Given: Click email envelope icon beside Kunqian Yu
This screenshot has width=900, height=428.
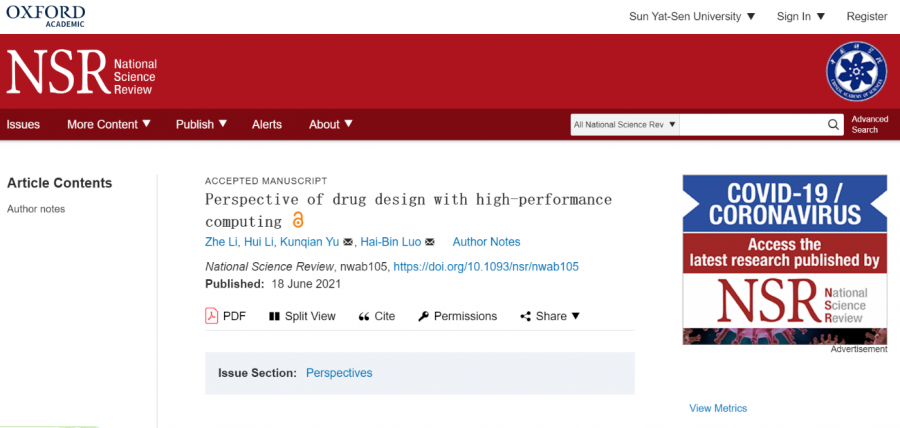Looking at the screenshot, I should (x=348, y=242).
